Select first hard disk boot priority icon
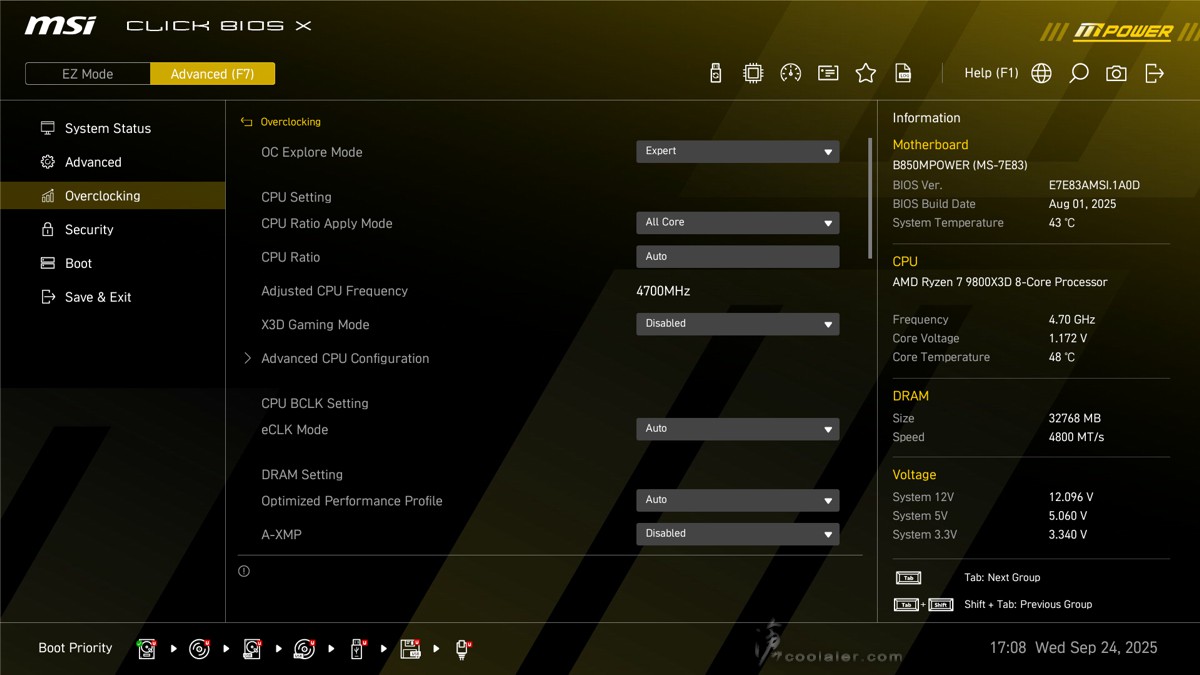The width and height of the screenshot is (1200, 675). click(x=148, y=648)
